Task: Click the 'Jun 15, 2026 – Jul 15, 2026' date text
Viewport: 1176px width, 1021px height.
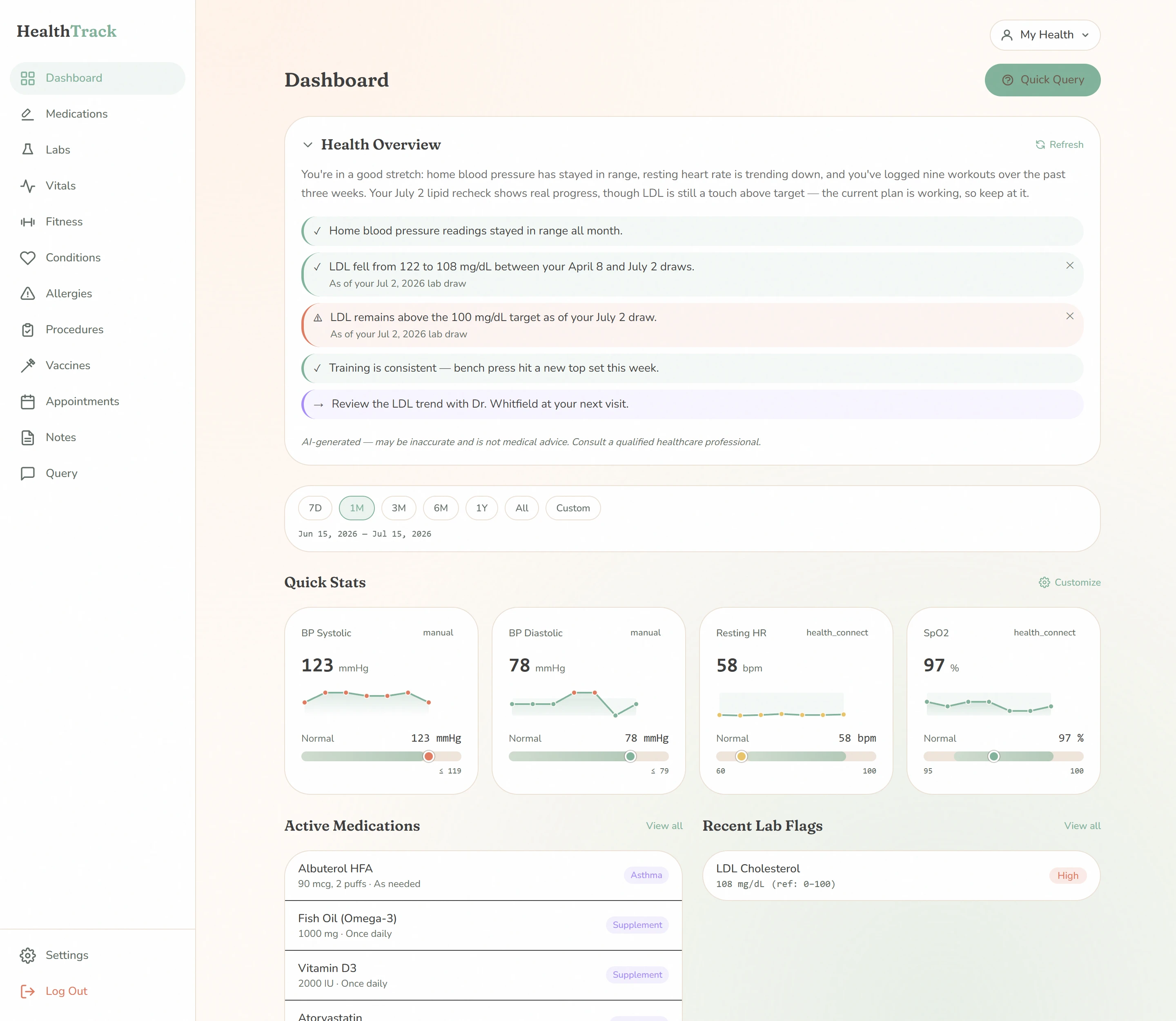Action: [x=365, y=534]
